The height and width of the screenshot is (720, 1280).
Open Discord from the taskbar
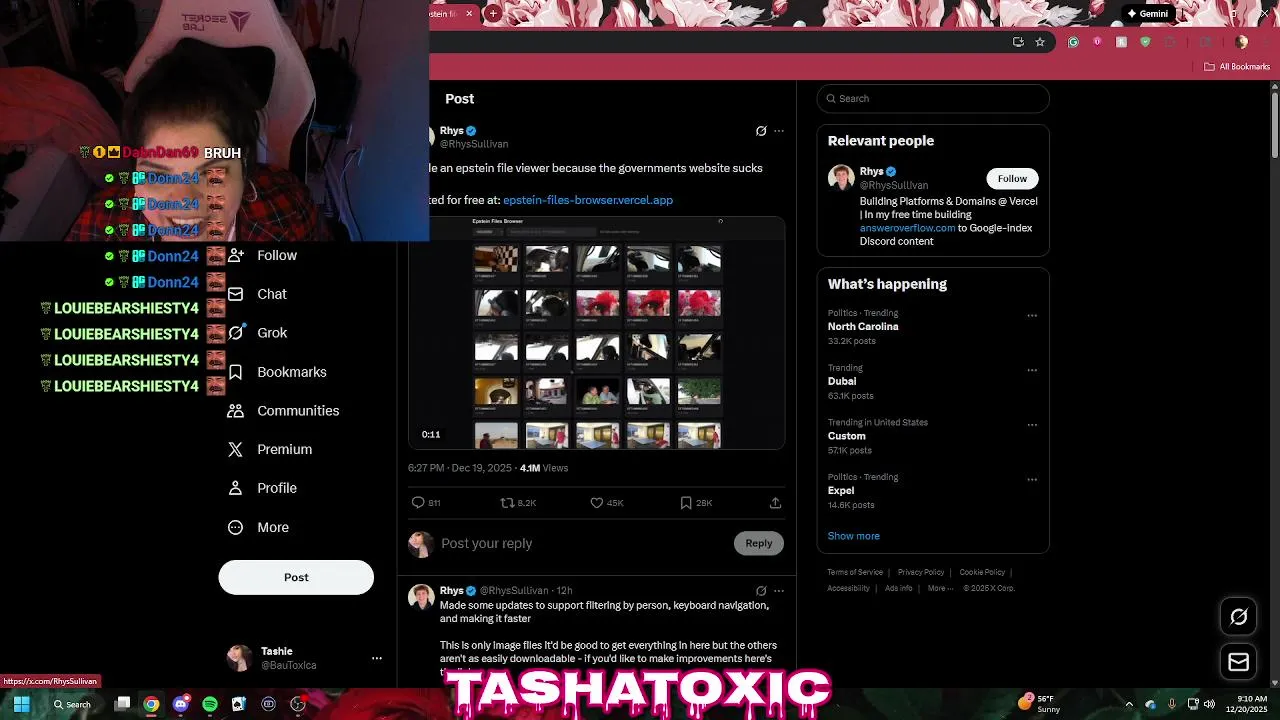click(x=180, y=704)
